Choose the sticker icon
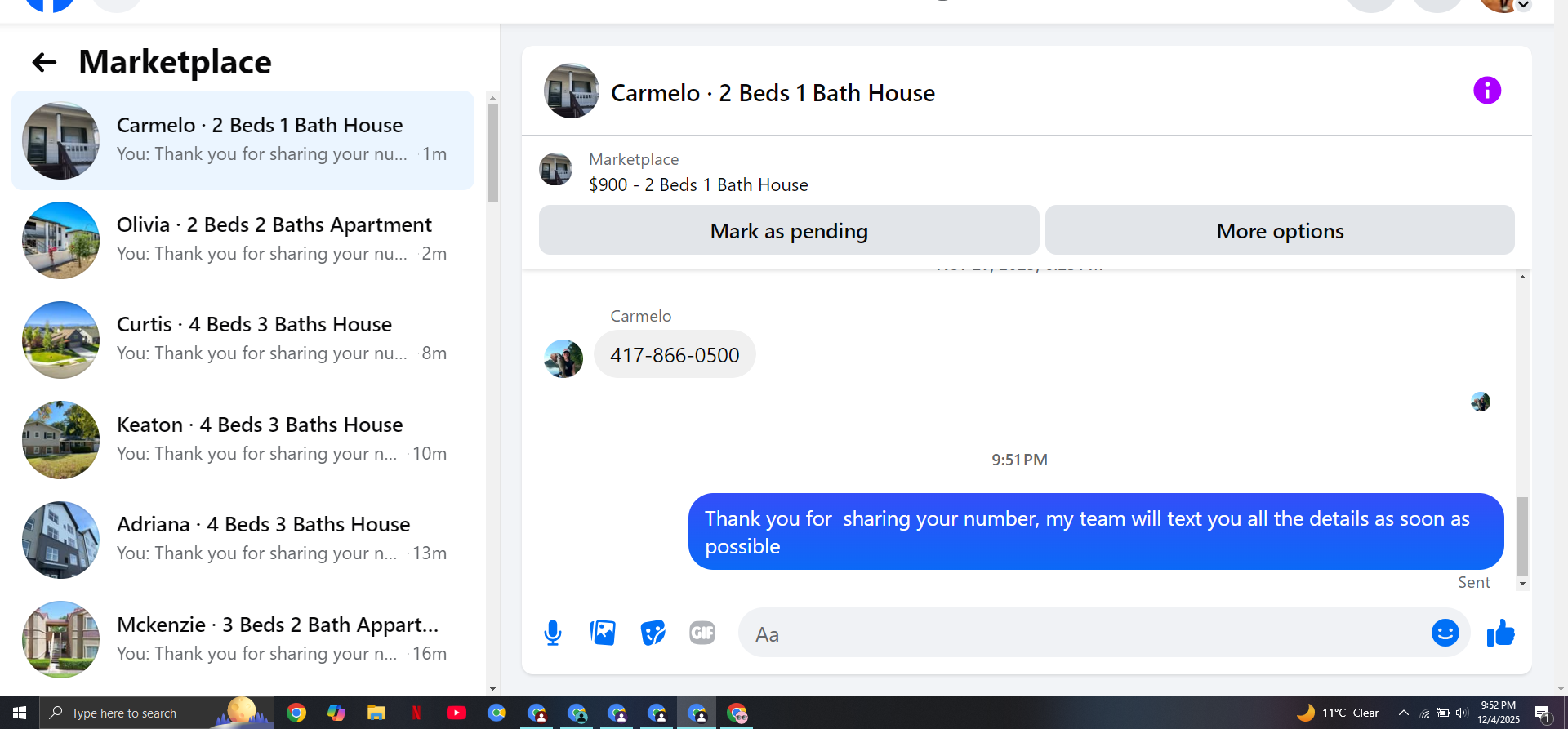The width and height of the screenshot is (1568, 729). (x=653, y=633)
